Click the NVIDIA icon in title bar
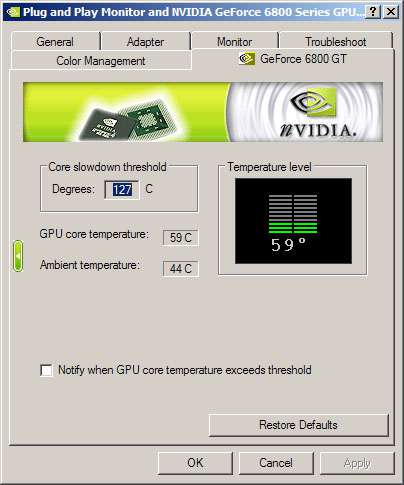The height and width of the screenshot is (485, 404). tap(13, 12)
